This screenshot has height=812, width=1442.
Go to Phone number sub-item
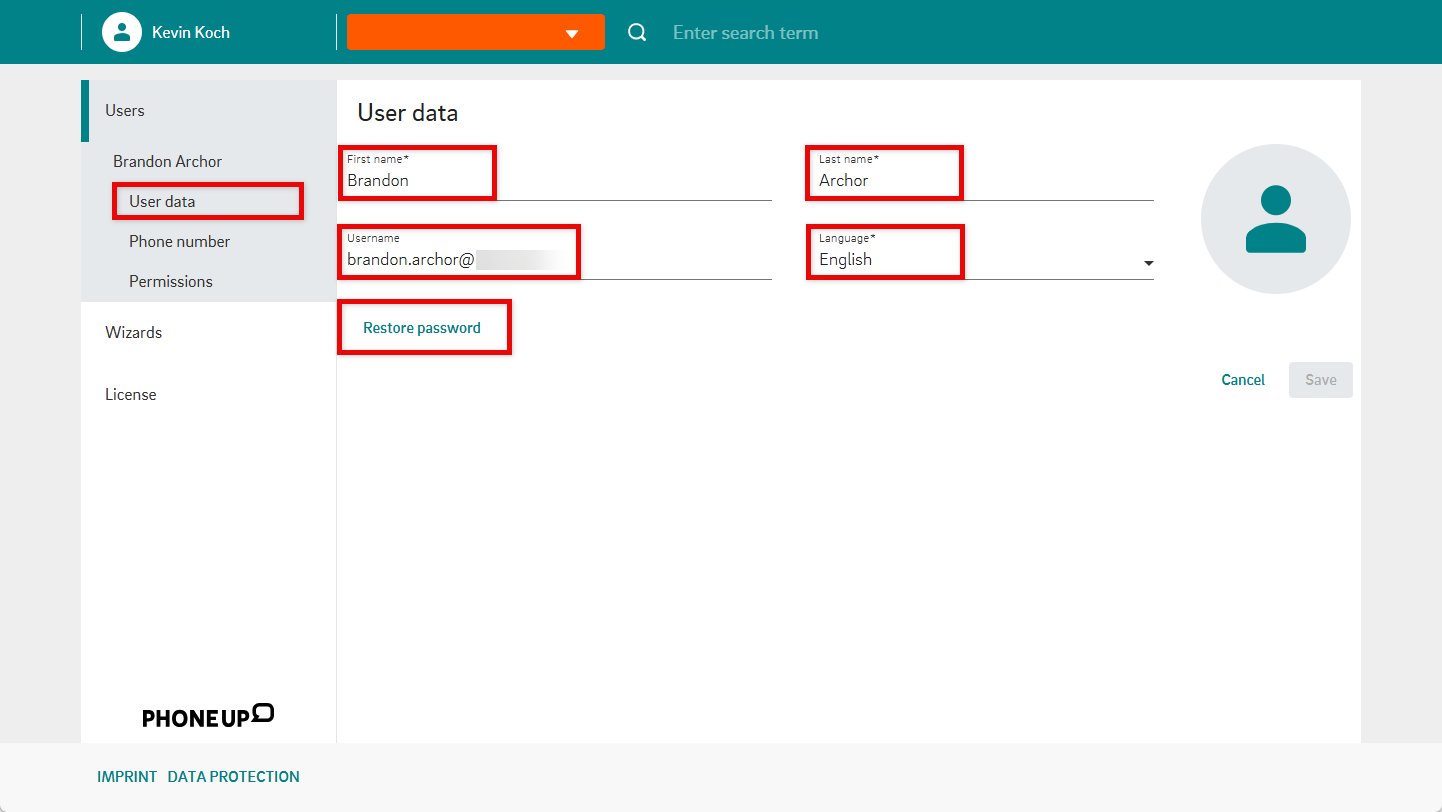point(180,241)
